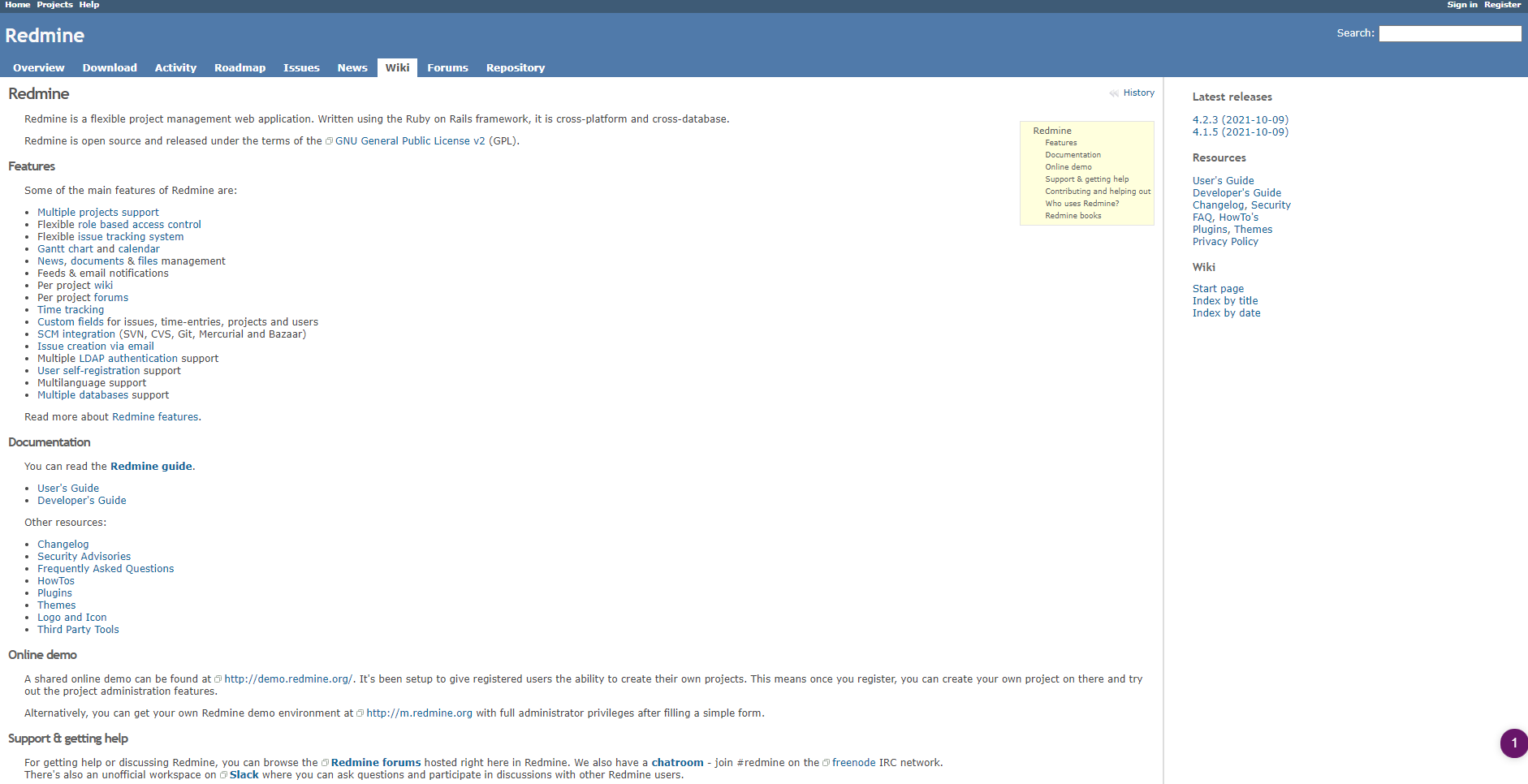Screen dimensions: 1528x784
Task: Open Index by title link
Action: tap(1225, 301)
